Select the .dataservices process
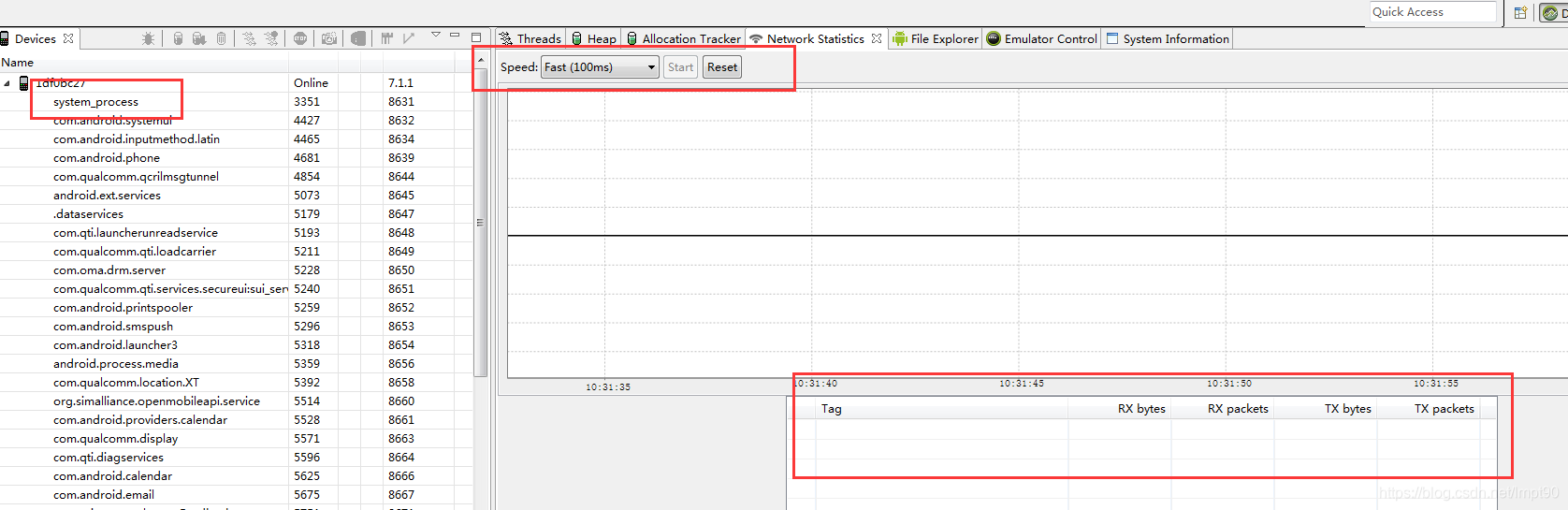1568x510 pixels. point(88,214)
